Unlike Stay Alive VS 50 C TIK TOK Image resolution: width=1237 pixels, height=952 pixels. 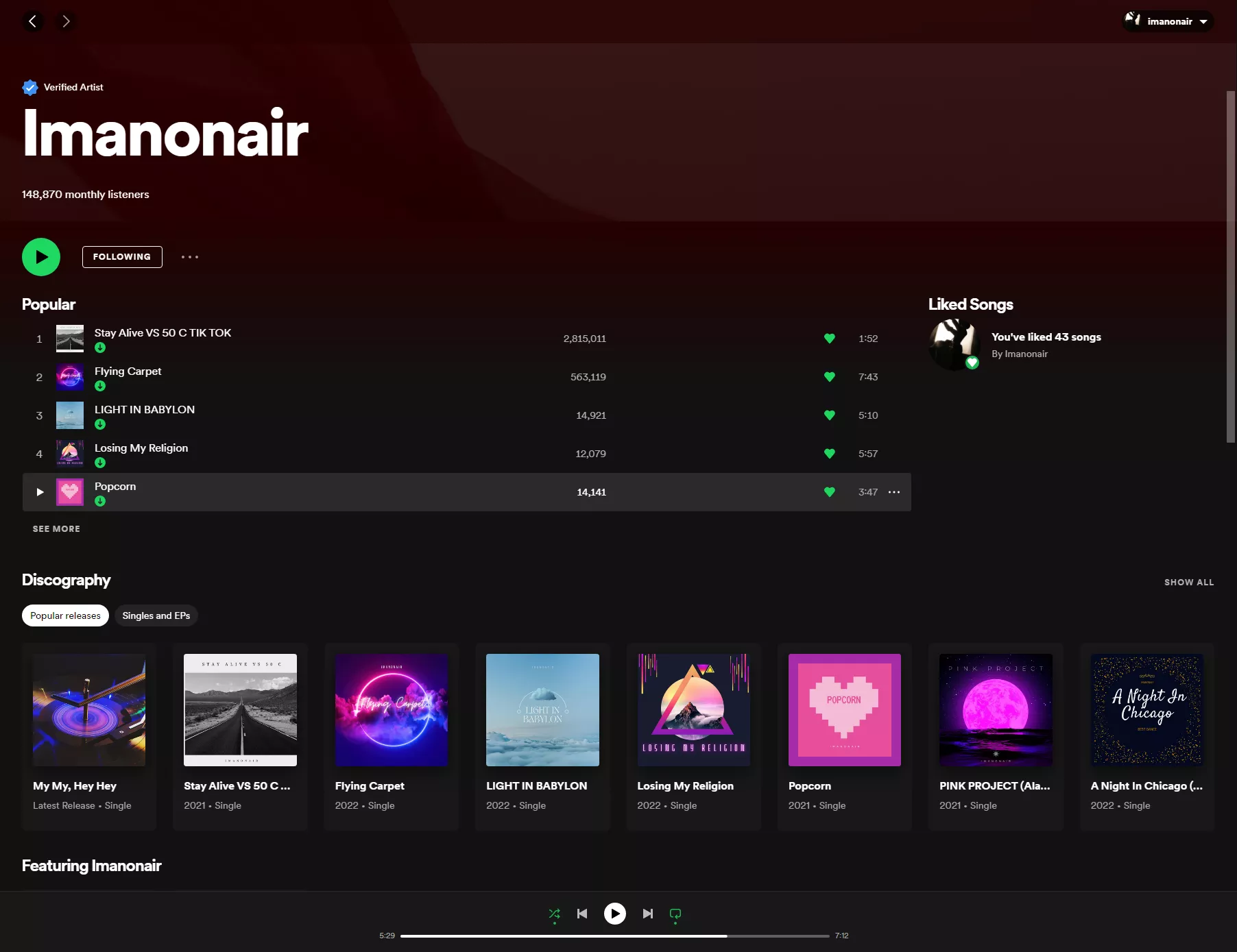tap(829, 339)
